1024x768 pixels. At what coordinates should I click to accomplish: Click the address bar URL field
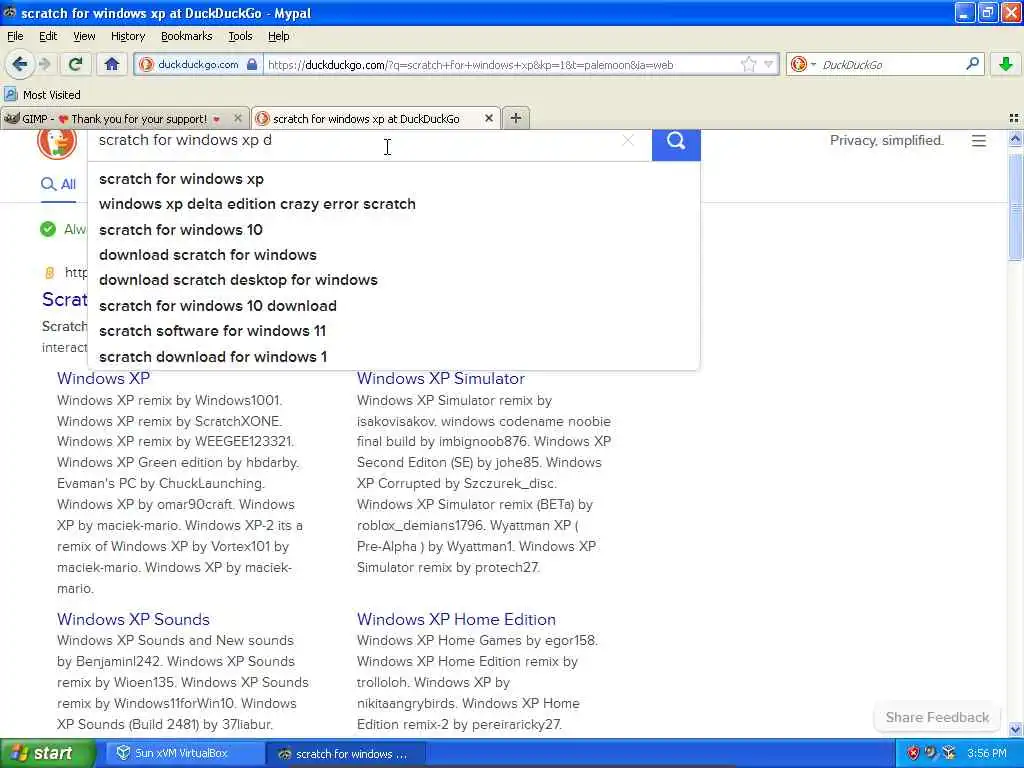pyautogui.click(x=503, y=65)
